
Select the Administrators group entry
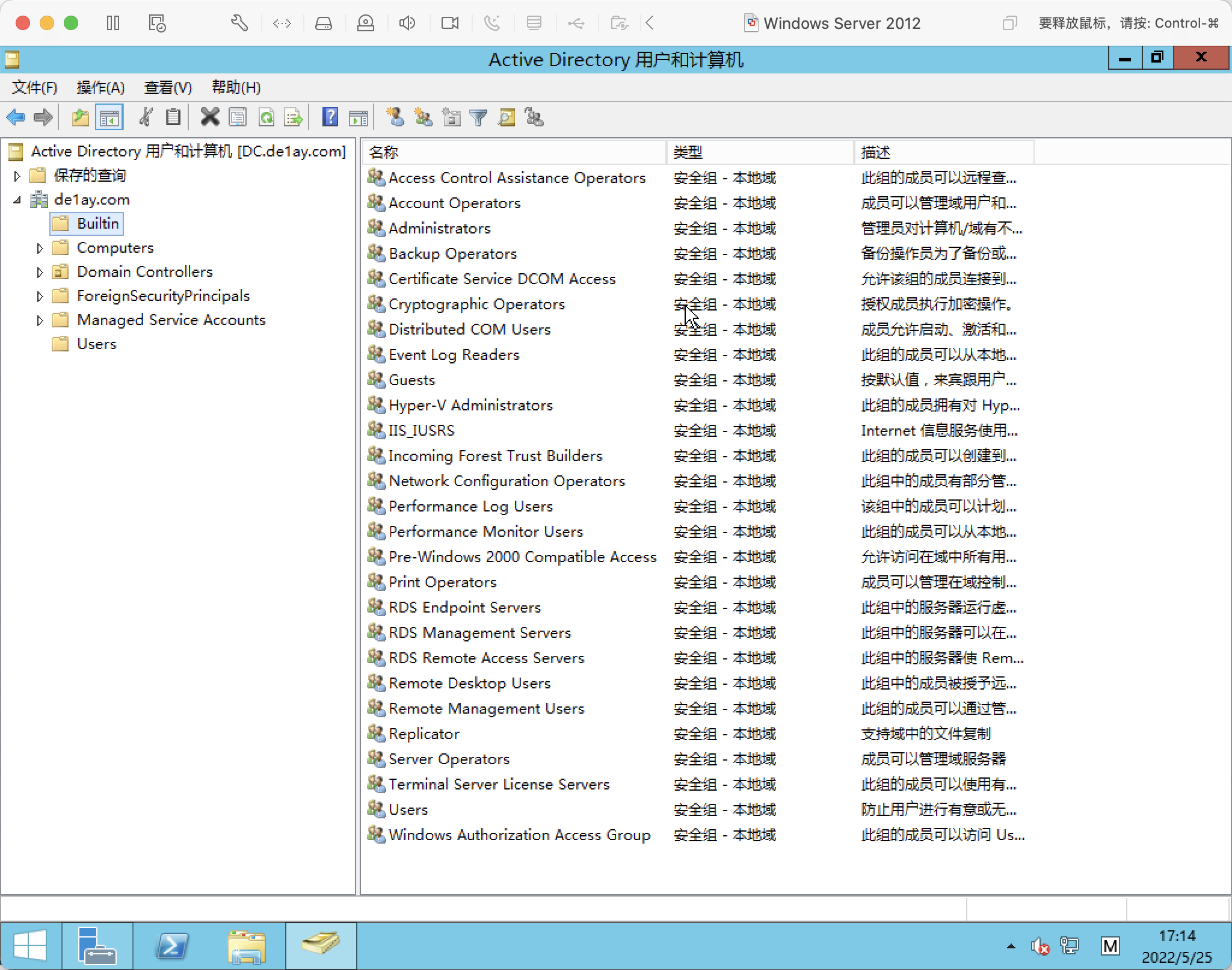point(439,229)
